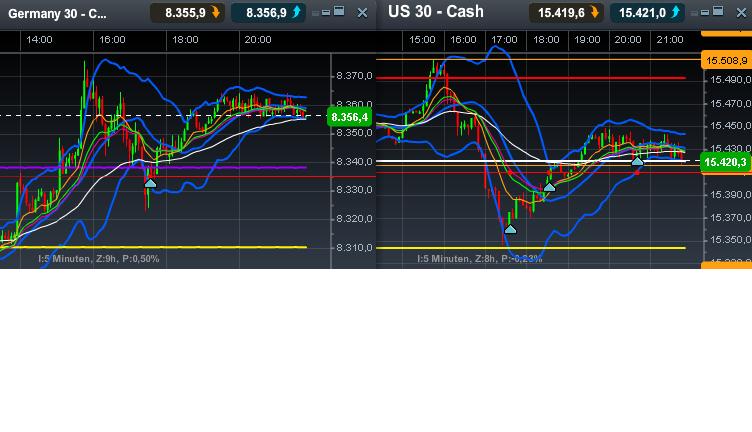This screenshot has width=752, height=432.
Task: Click the US 30 - Cash panel title
Action: [x=436, y=12]
